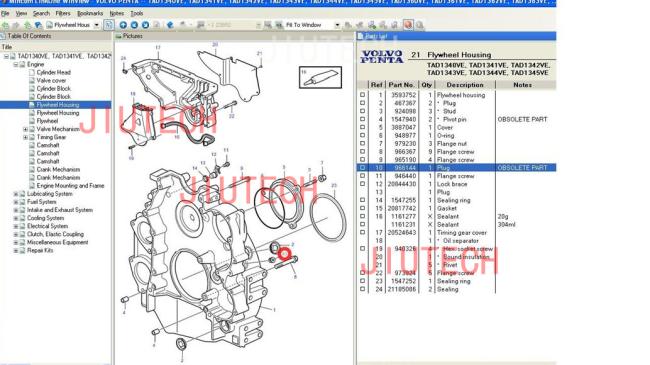Click the magnifier icon at toolbar end

[420, 25]
